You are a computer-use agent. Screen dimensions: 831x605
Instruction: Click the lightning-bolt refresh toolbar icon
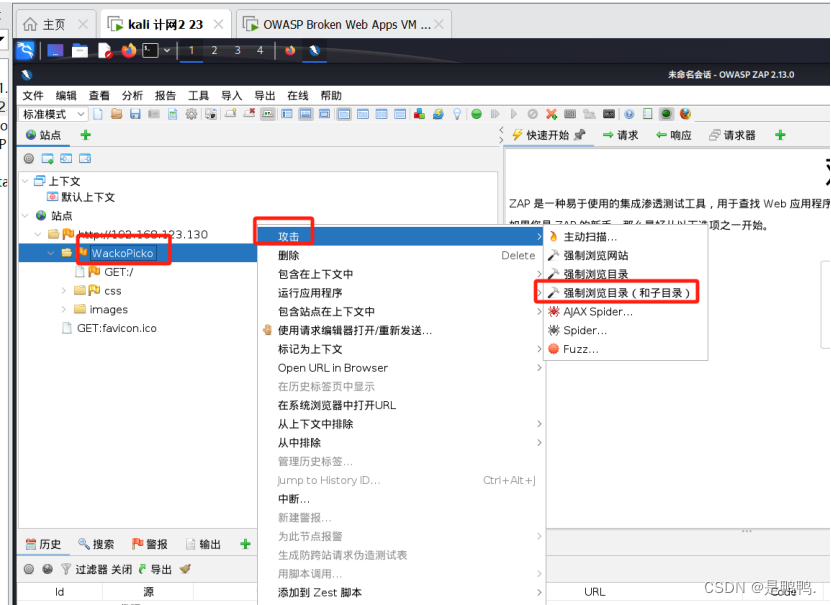click(438, 114)
